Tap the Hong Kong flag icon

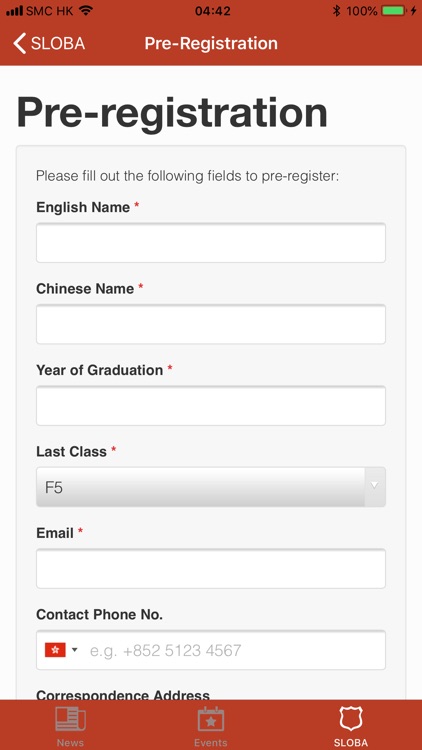click(55, 650)
